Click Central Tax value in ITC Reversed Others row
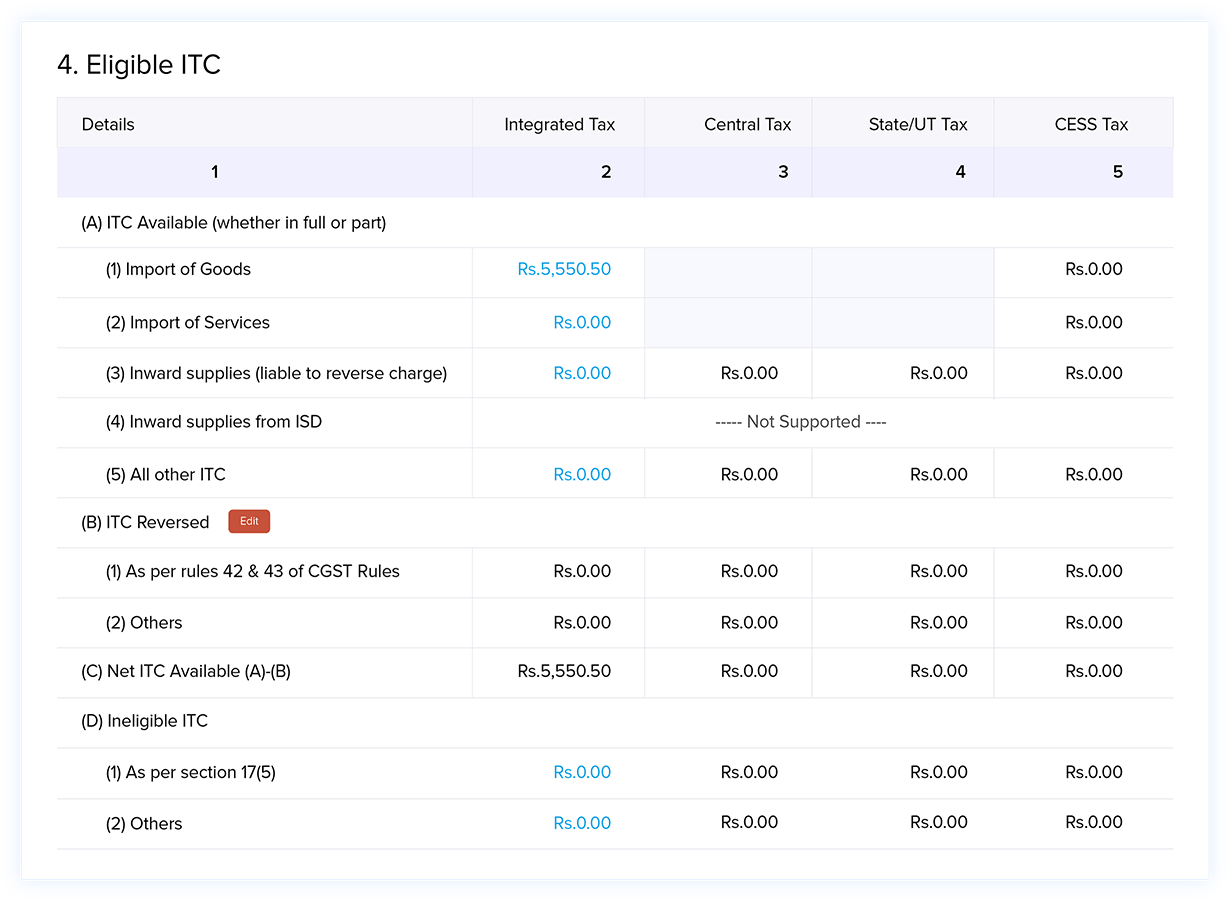The width and height of the screenshot is (1230, 901). (749, 622)
